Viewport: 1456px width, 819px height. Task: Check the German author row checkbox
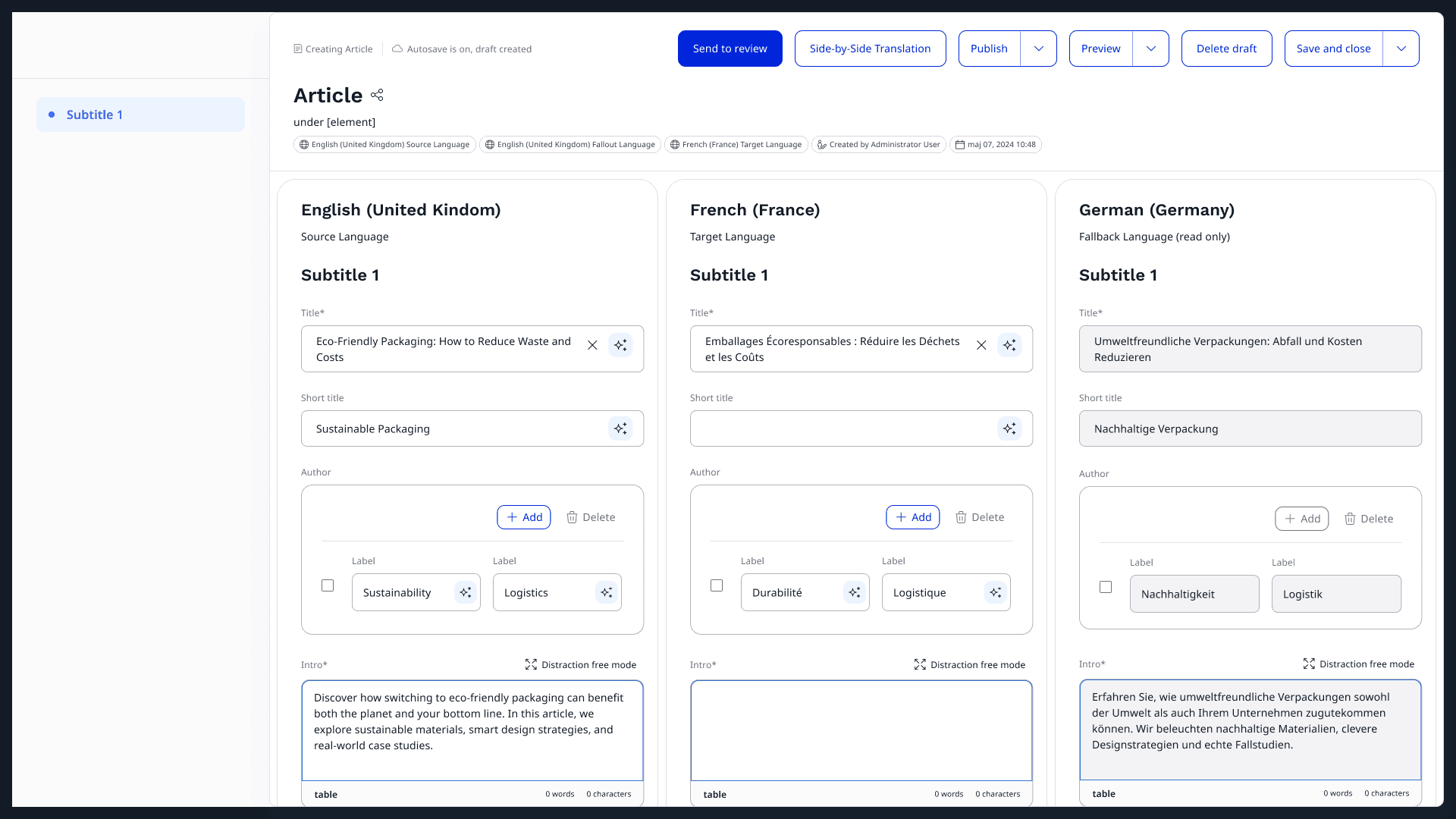click(x=1106, y=587)
